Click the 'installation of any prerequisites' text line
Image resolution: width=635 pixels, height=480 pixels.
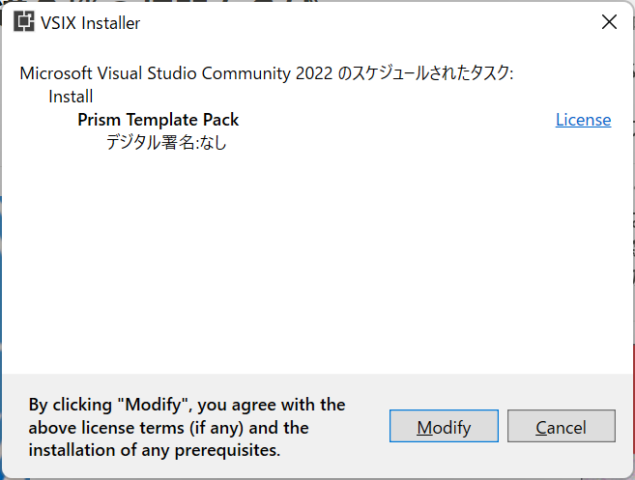[x=154, y=450]
